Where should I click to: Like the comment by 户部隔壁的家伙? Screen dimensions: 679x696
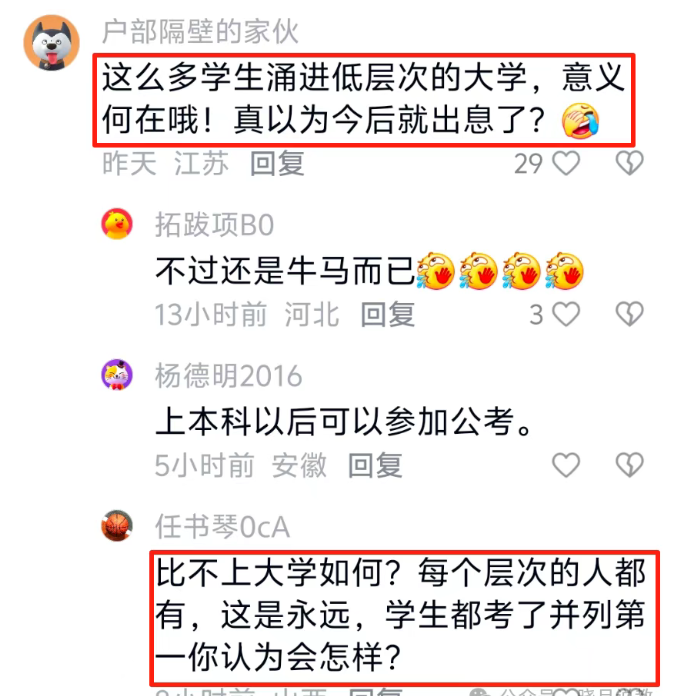[566, 163]
